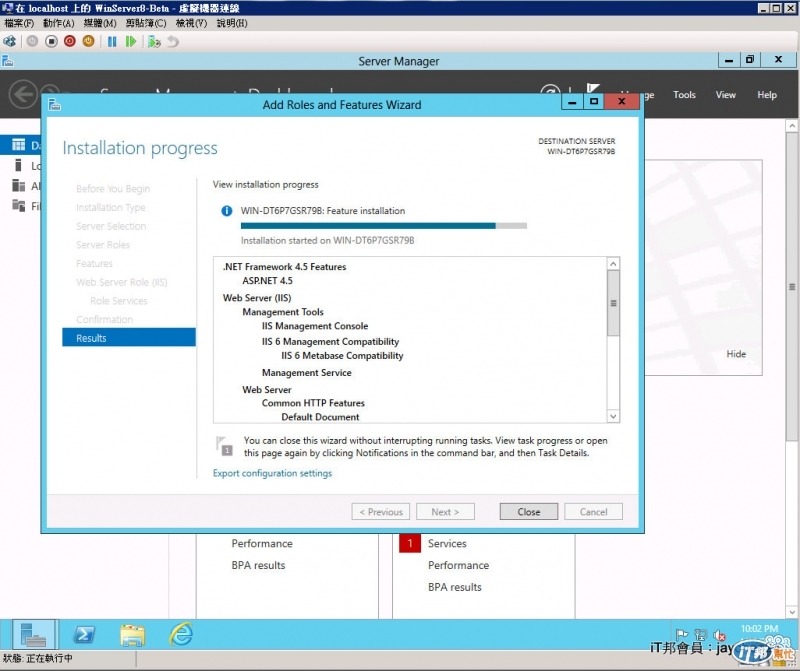Open the 媒體(M) menu
Image resolution: width=800 pixels, height=671 pixels.
(x=100, y=23)
